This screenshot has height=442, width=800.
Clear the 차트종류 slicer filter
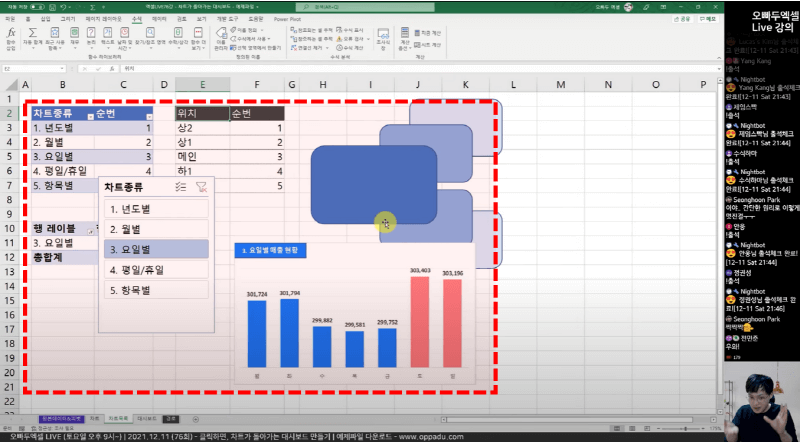point(201,186)
